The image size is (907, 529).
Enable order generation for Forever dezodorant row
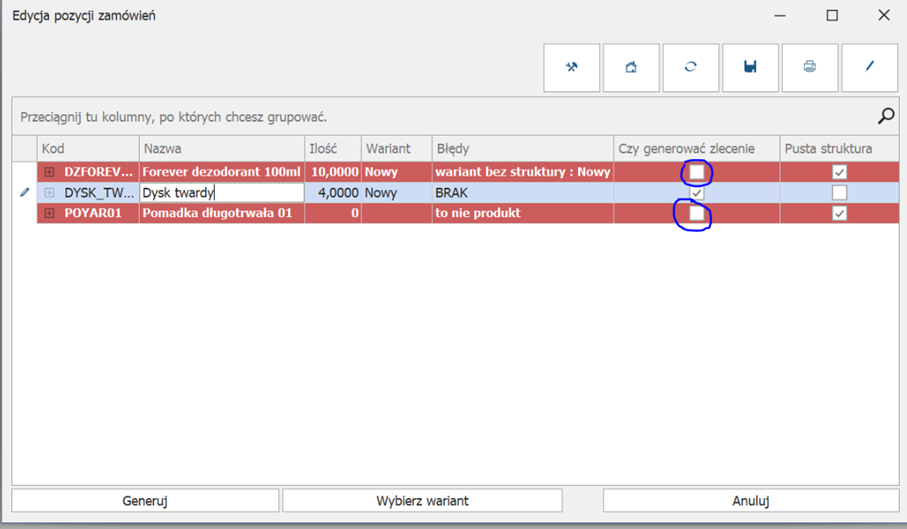697,172
